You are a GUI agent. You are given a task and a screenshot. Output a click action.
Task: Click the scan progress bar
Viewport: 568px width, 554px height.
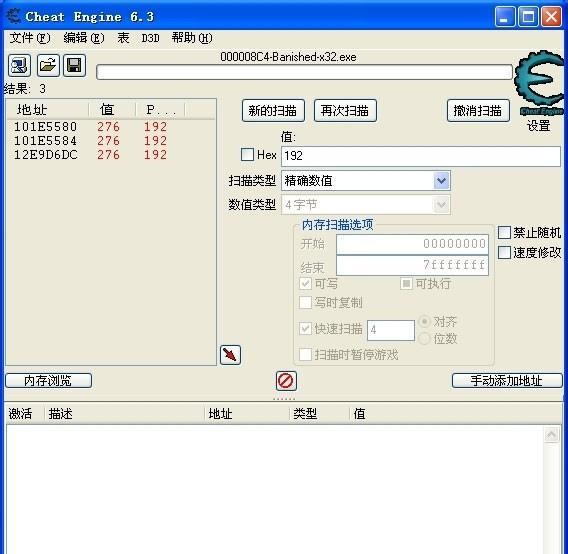[304, 72]
